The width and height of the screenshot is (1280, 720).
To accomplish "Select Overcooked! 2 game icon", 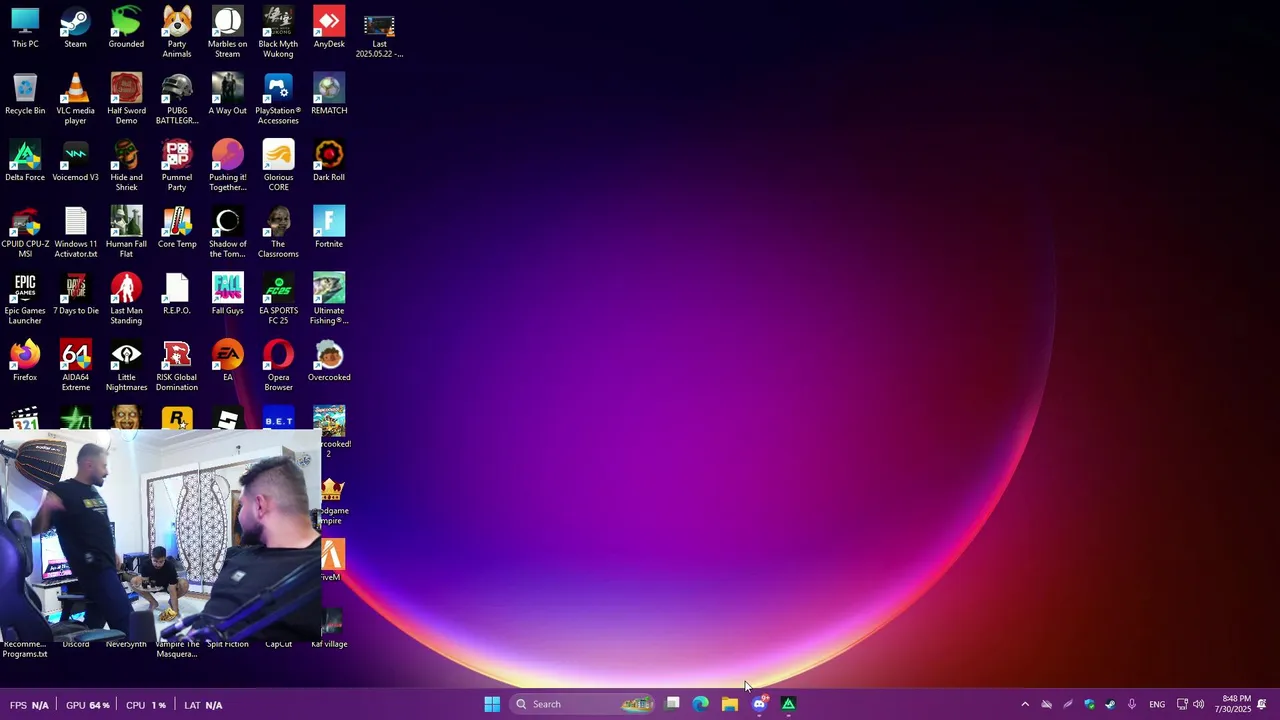I will tap(332, 433).
